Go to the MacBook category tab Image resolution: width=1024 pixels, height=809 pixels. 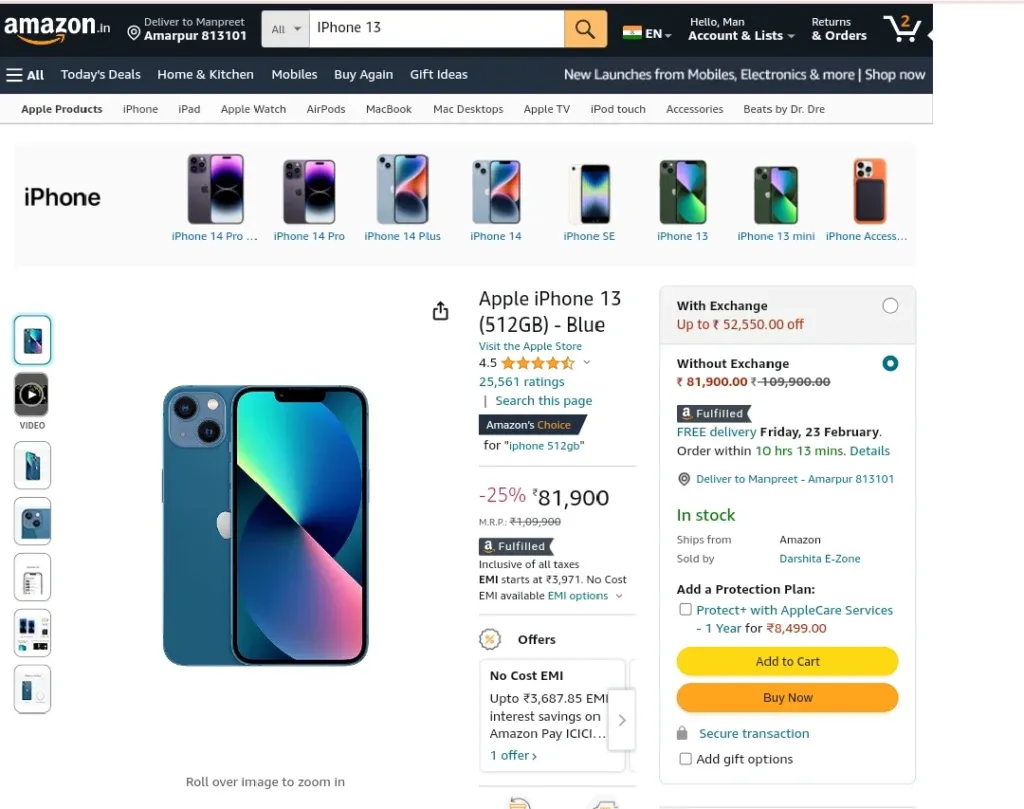click(x=389, y=109)
